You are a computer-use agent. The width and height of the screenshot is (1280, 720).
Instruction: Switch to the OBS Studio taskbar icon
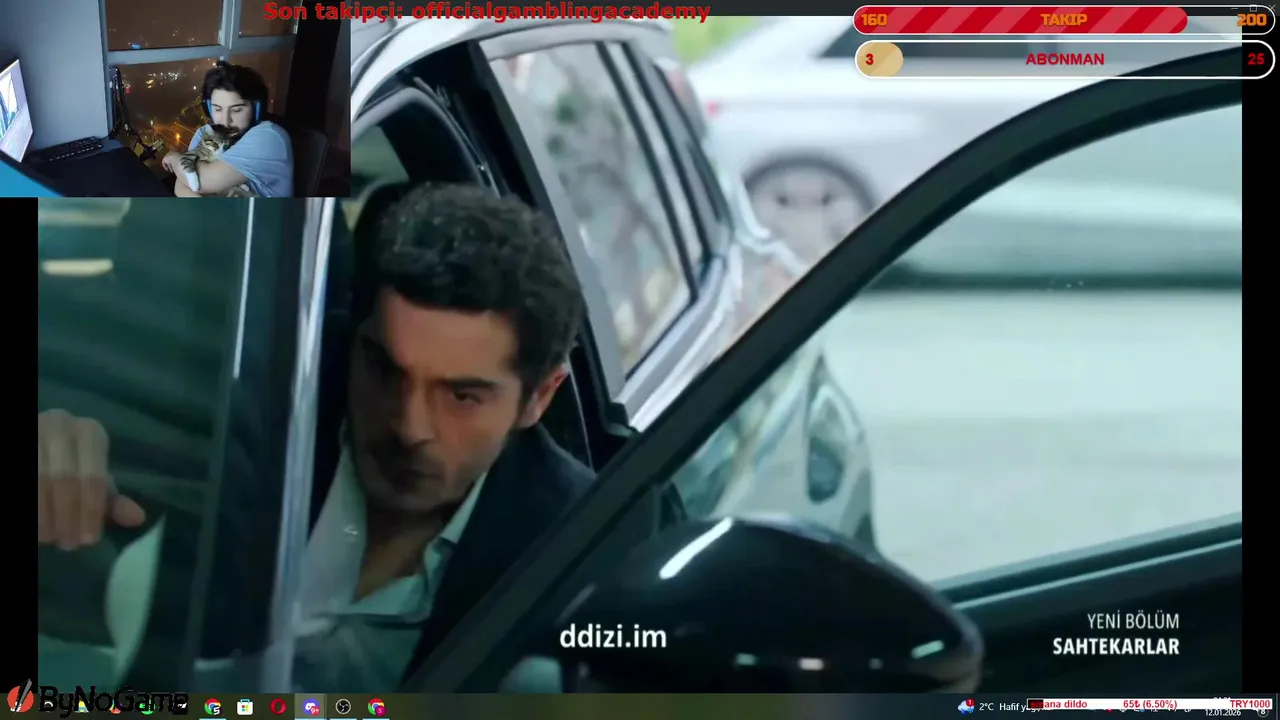343,707
